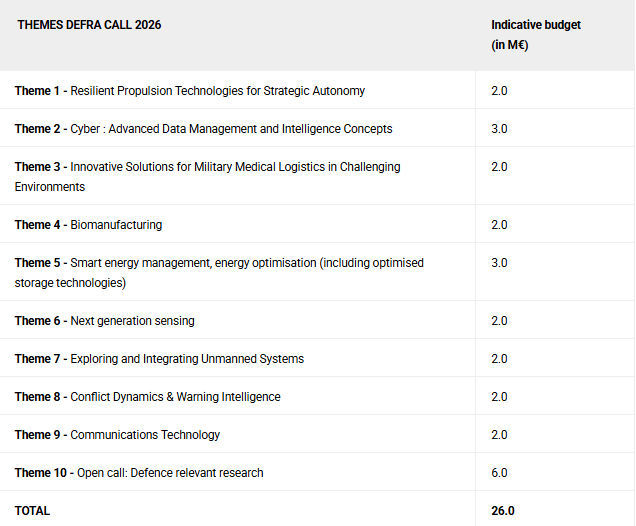Select the Theme 1 Resilient Propulsion Technologies row

coord(190,91)
